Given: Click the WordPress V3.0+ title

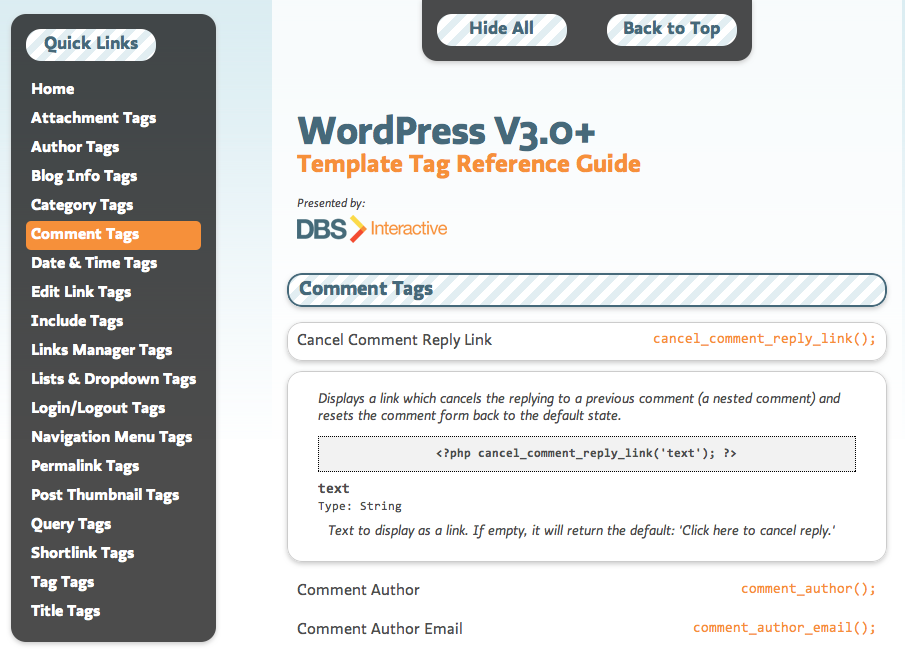Looking at the screenshot, I should (446, 131).
